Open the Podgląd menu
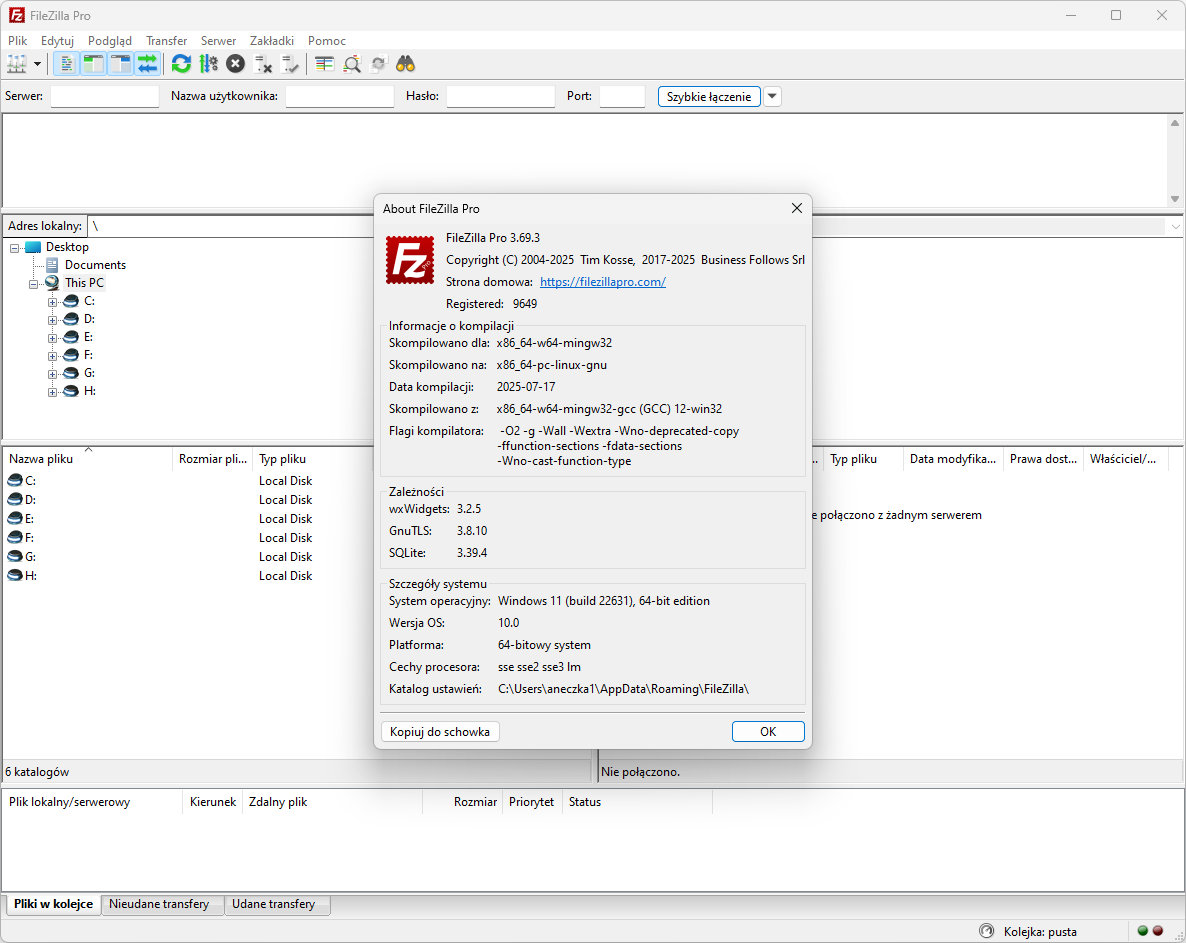1186x943 pixels. click(x=110, y=41)
